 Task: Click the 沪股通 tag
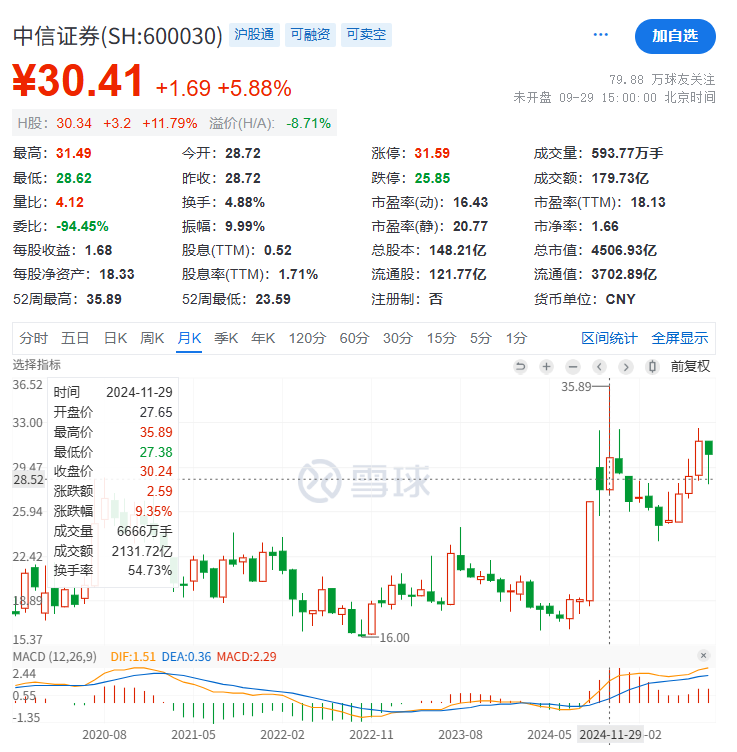(254, 35)
